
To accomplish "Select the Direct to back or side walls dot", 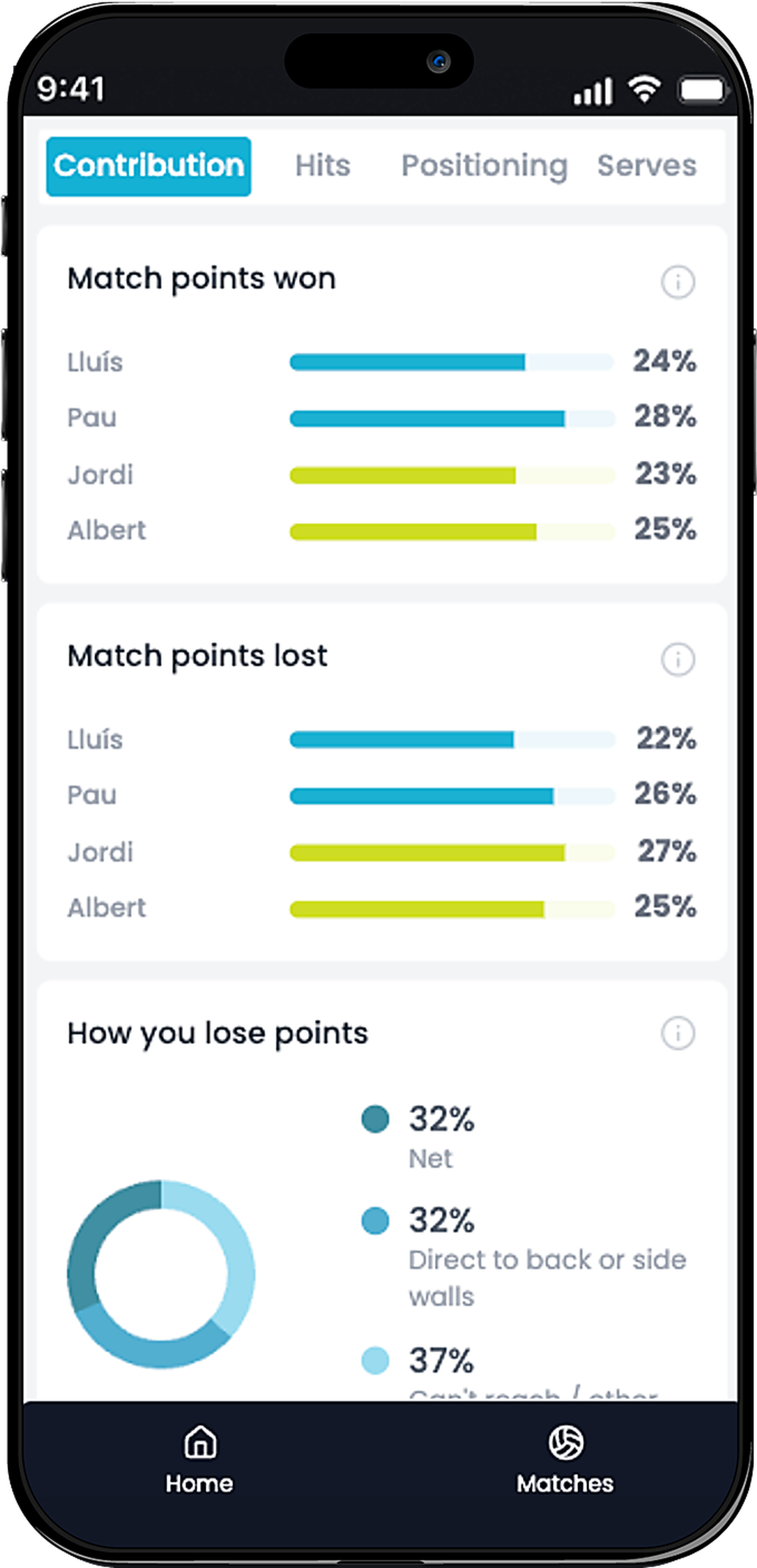I will tap(376, 1220).
